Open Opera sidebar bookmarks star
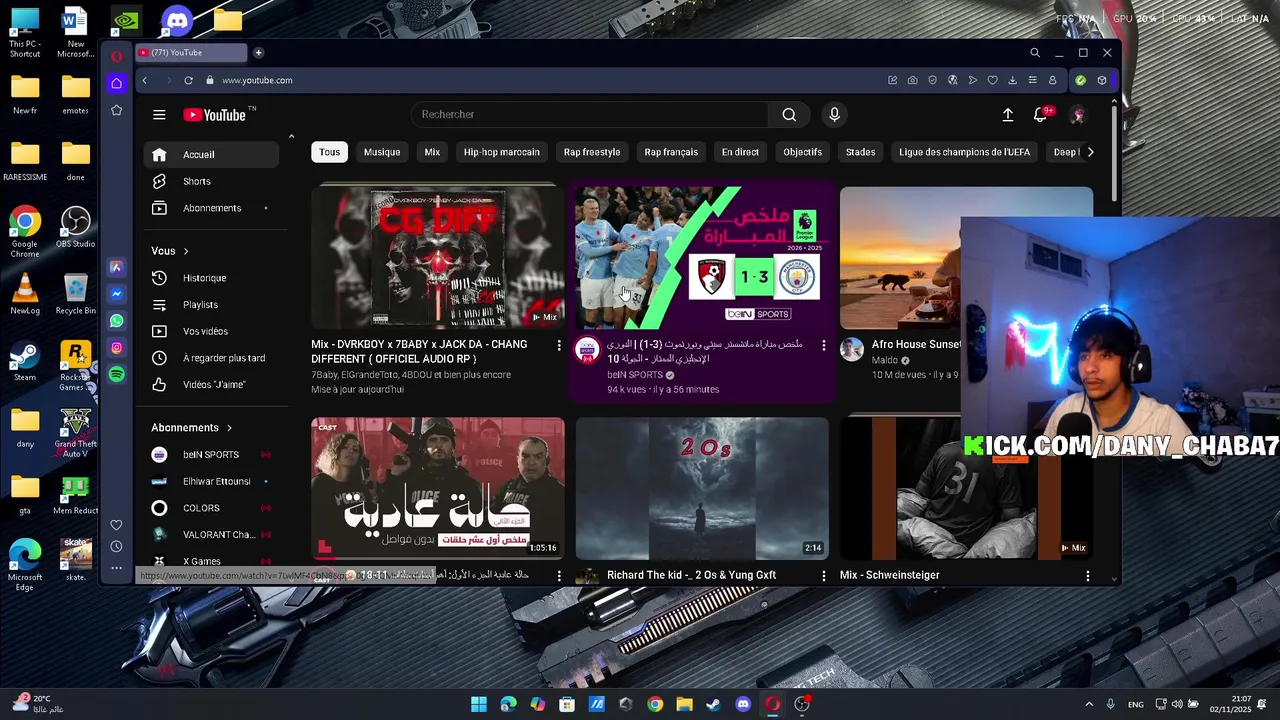The width and height of the screenshot is (1280, 720). [117, 110]
